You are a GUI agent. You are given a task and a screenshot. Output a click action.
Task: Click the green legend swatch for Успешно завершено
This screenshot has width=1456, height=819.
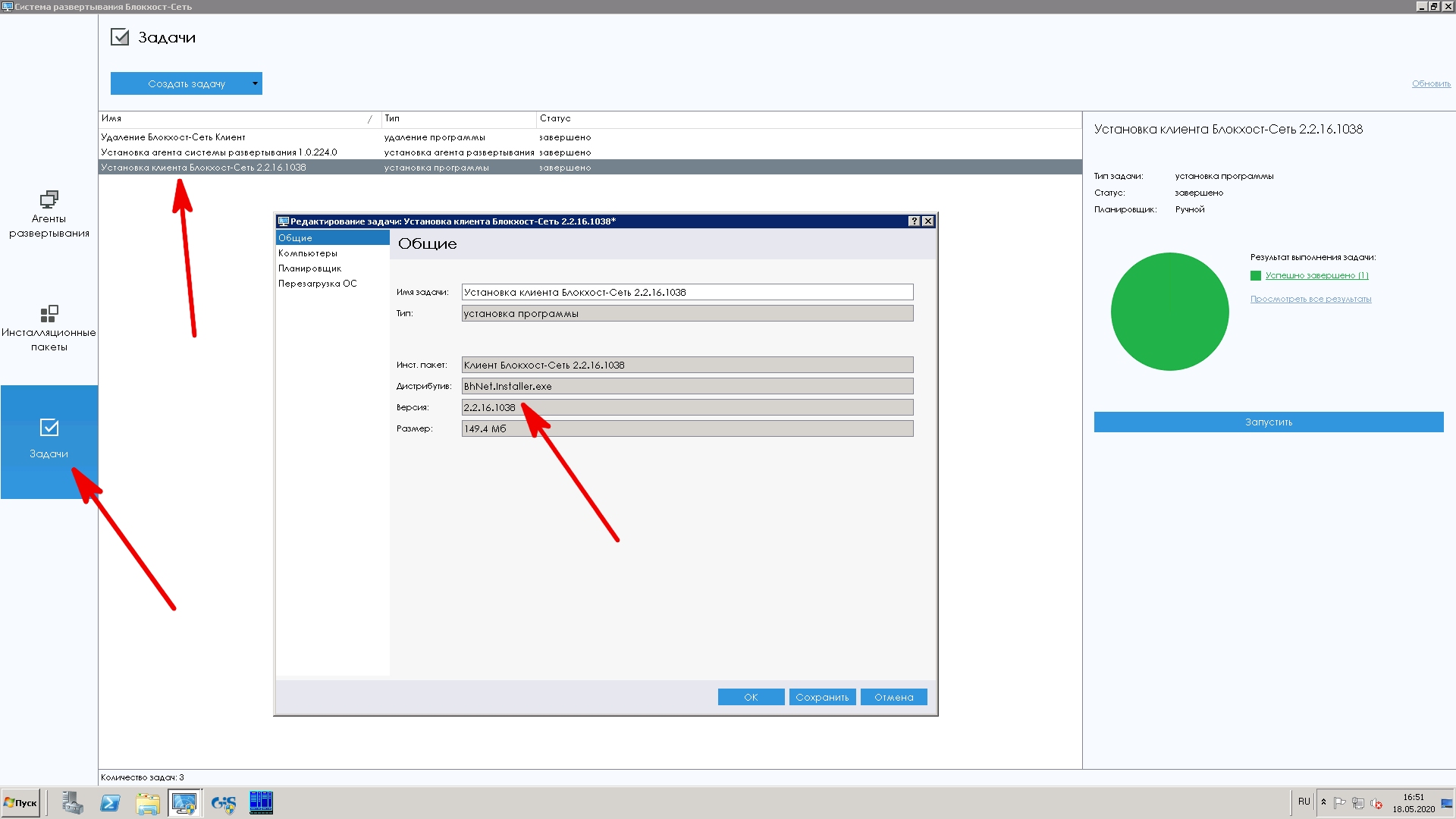click(x=1256, y=276)
